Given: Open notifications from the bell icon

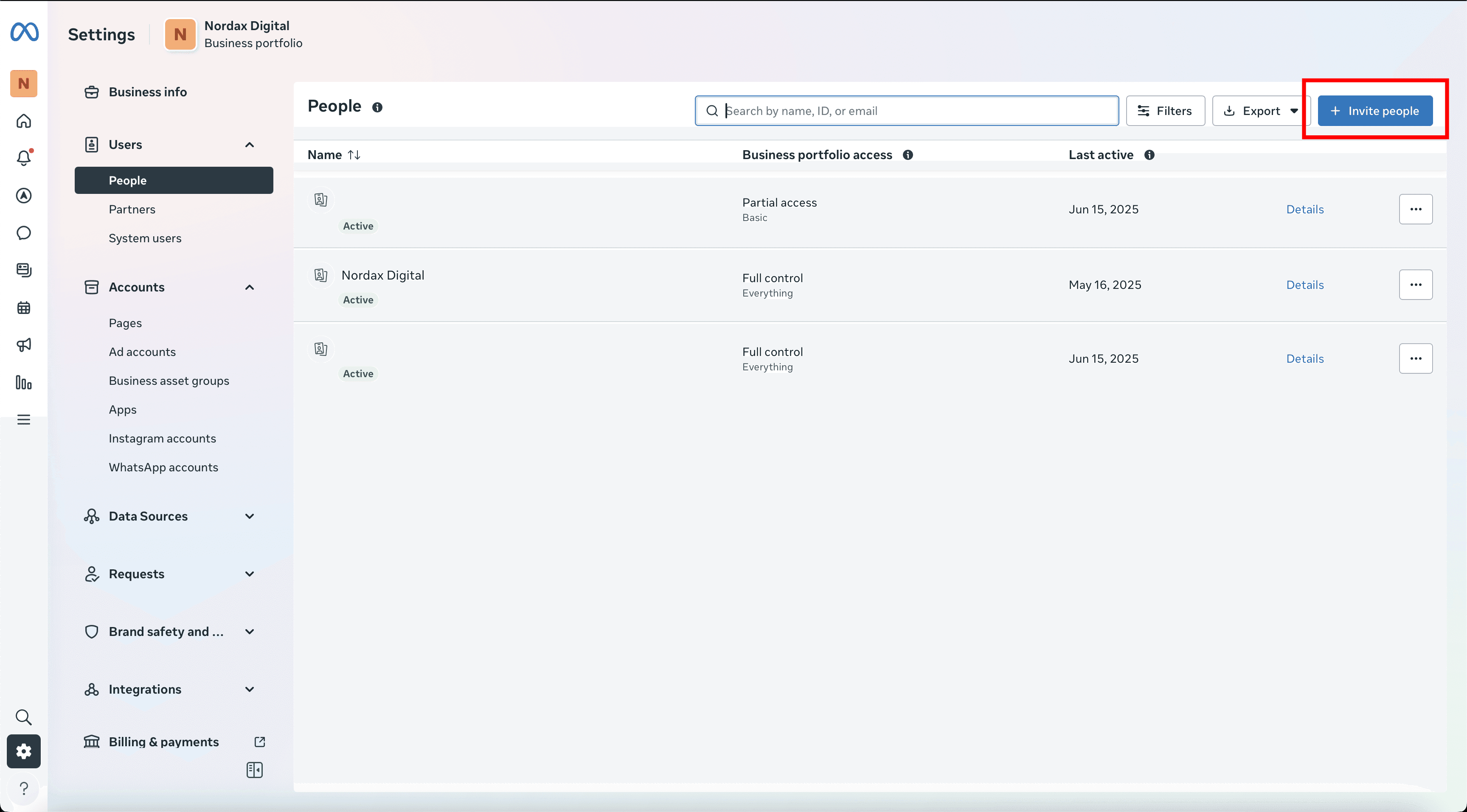Looking at the screenshot, I should pos(24,158).
